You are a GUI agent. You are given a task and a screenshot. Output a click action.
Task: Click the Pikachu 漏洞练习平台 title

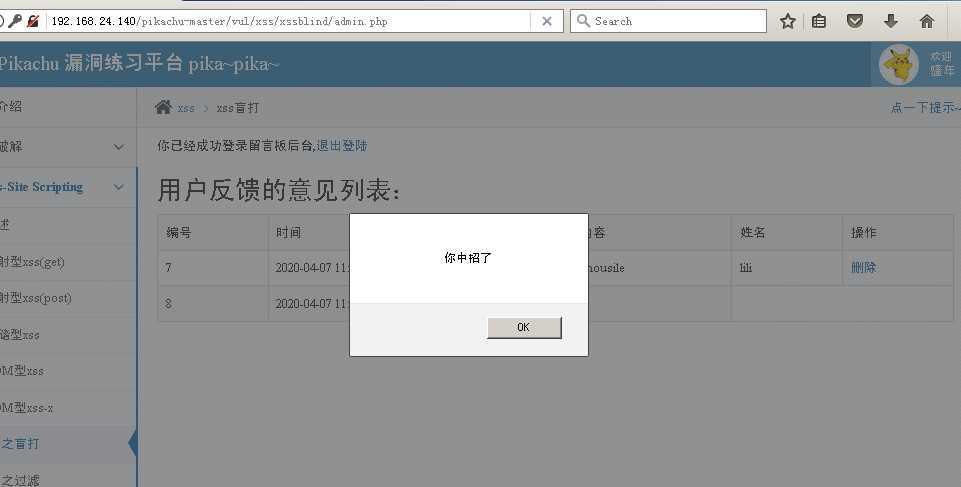coord(139,64)
